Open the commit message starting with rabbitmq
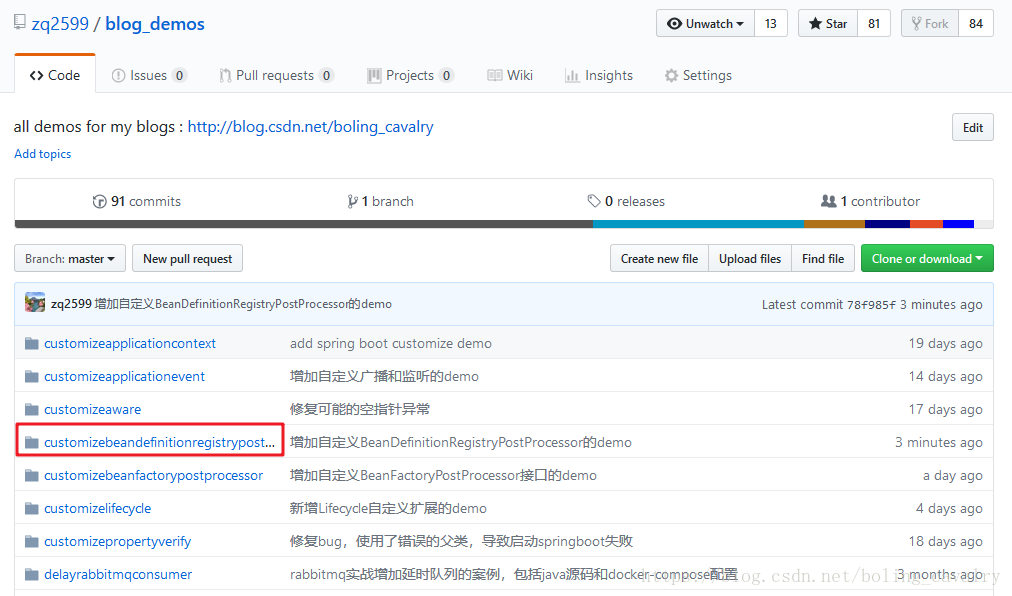This screenshot has height=596, width=1012. (513, 574)
